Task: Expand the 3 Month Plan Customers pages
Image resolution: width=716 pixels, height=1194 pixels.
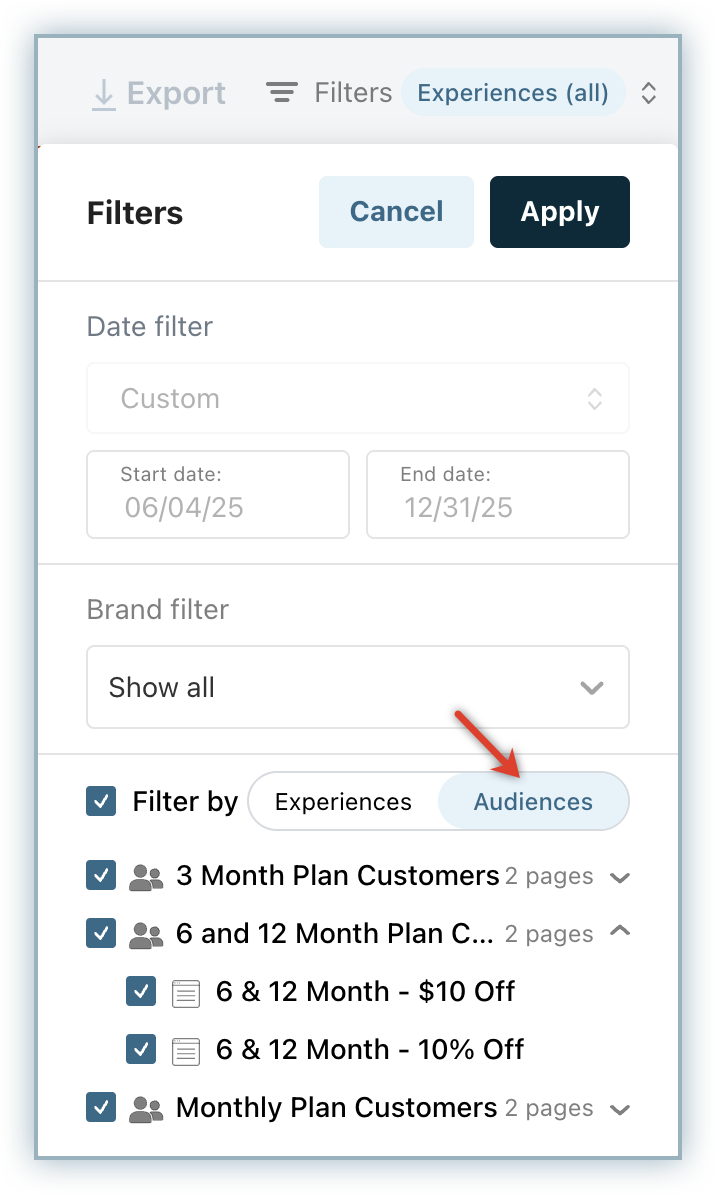Action: [620, 878]
